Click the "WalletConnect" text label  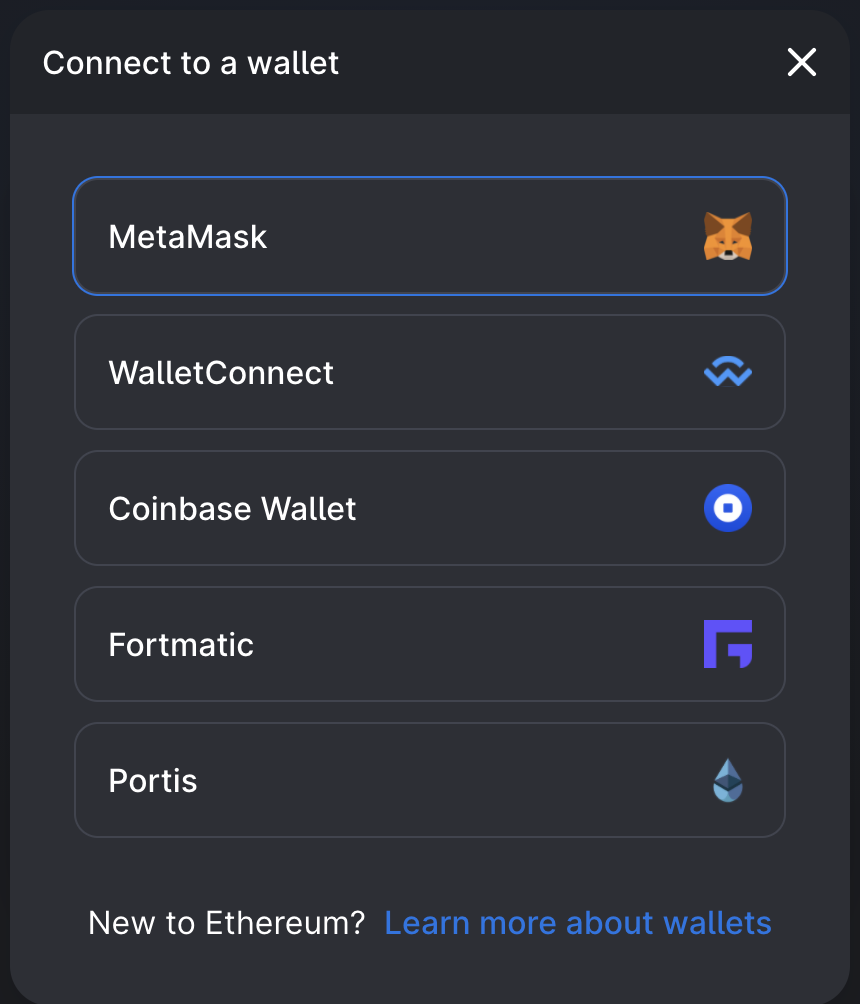click(x=221, y=373)
